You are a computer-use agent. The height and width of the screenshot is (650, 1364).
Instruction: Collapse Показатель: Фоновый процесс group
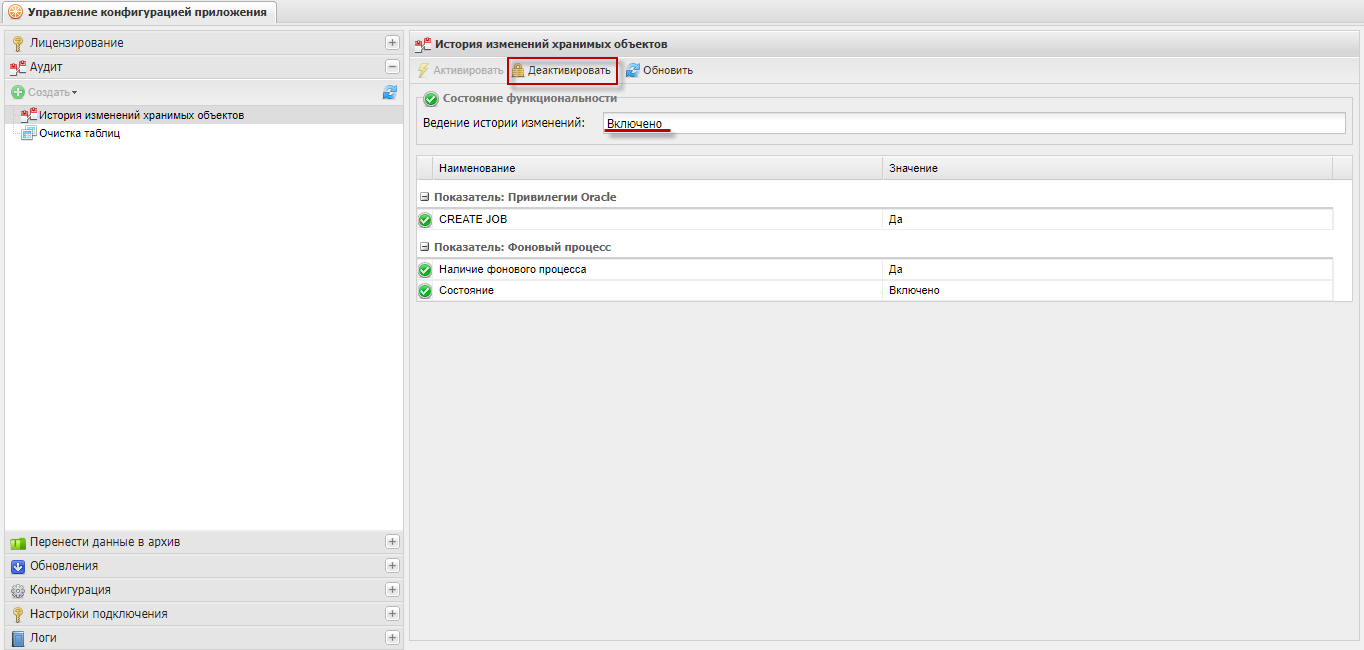point(425,247)
